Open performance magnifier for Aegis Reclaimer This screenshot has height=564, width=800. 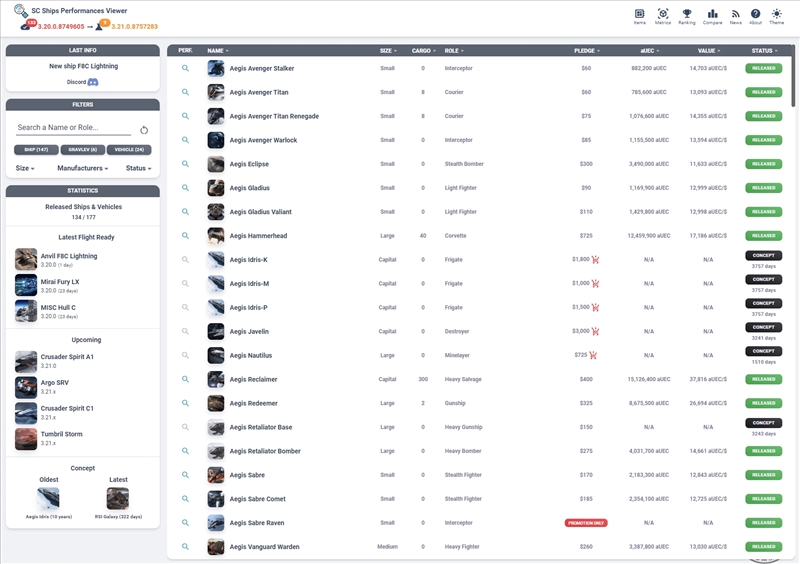tap(185, 379)
